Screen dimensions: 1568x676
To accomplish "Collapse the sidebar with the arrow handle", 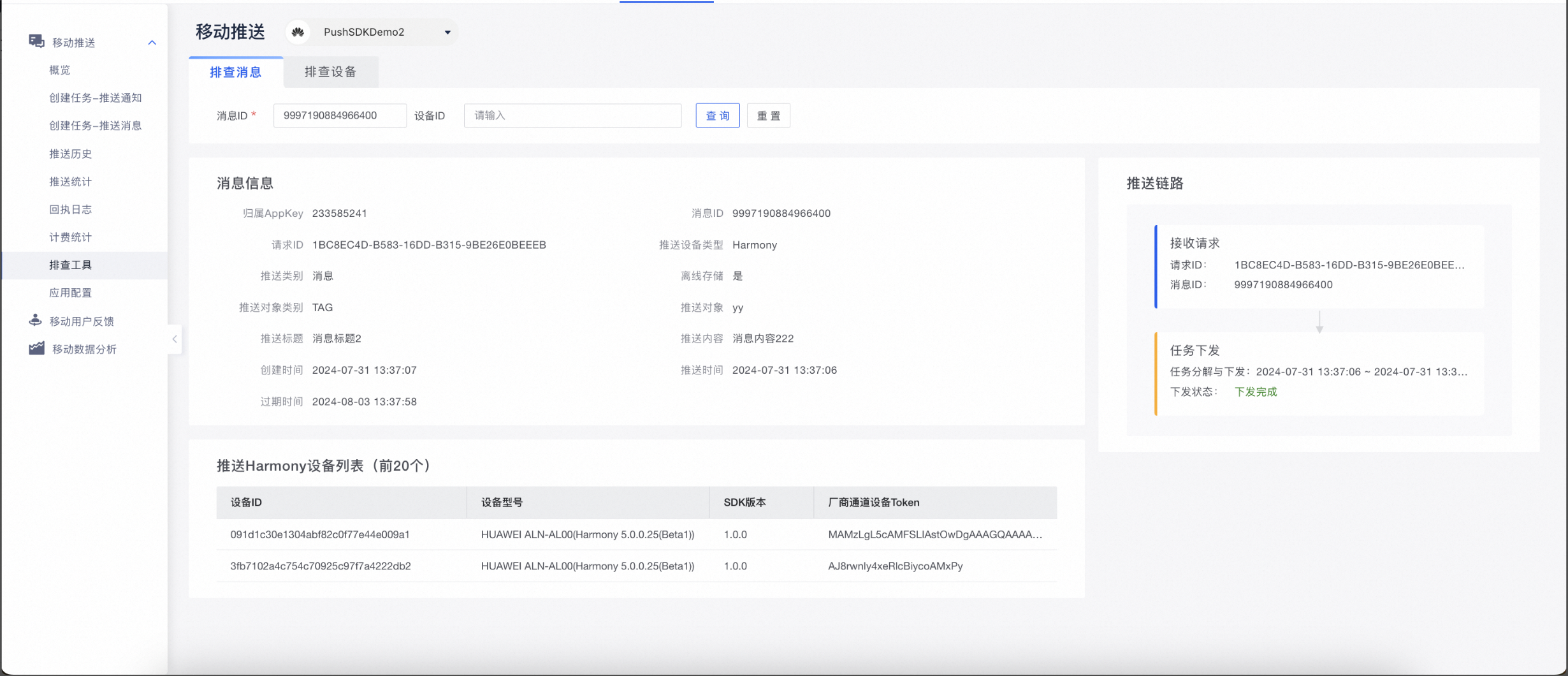I will pyautogui.click(x=175, y=339).
